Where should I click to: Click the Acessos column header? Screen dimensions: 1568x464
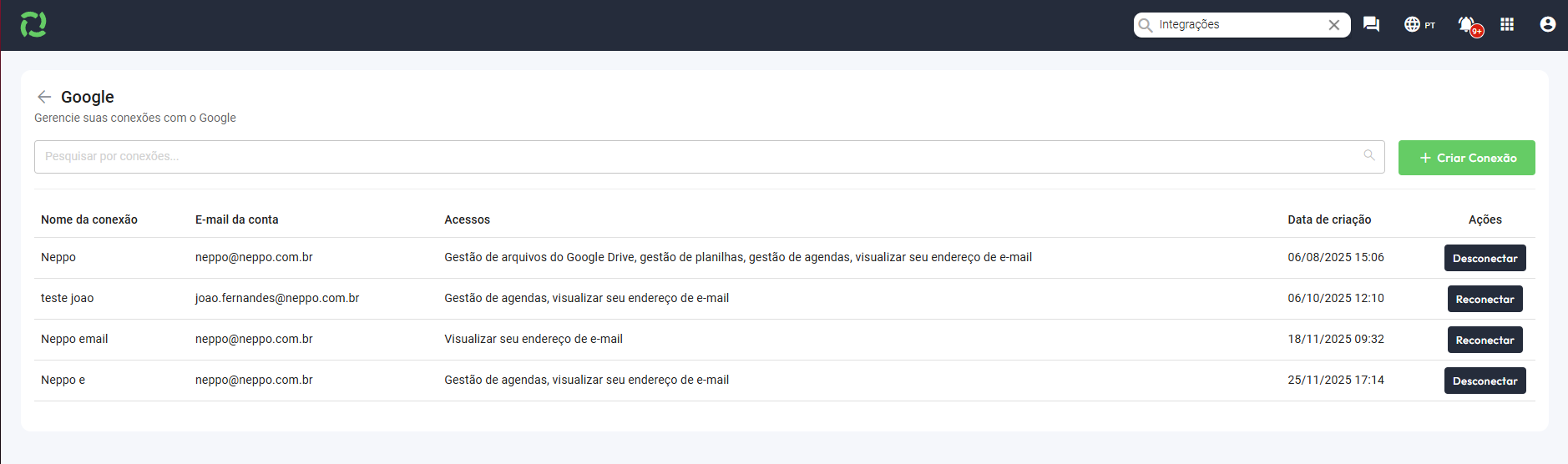point(467,219)
